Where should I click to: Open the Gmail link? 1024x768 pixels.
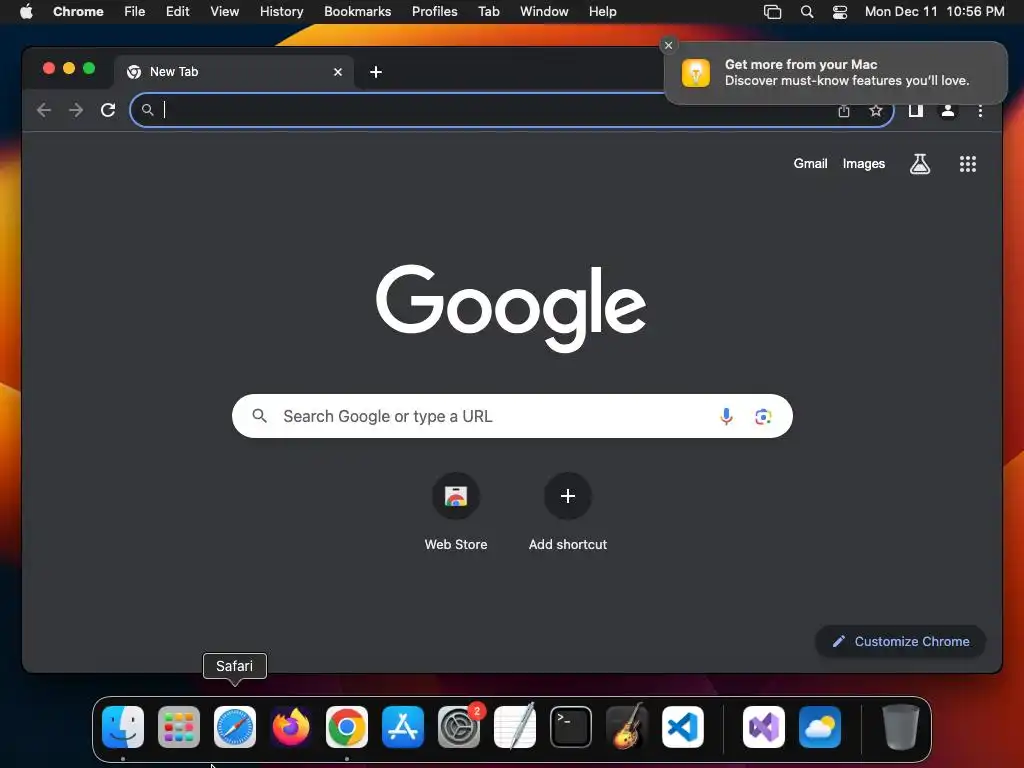coord(810,164)
